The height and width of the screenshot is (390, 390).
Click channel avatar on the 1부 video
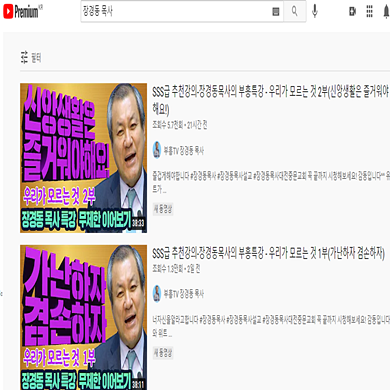click(157, 293)
